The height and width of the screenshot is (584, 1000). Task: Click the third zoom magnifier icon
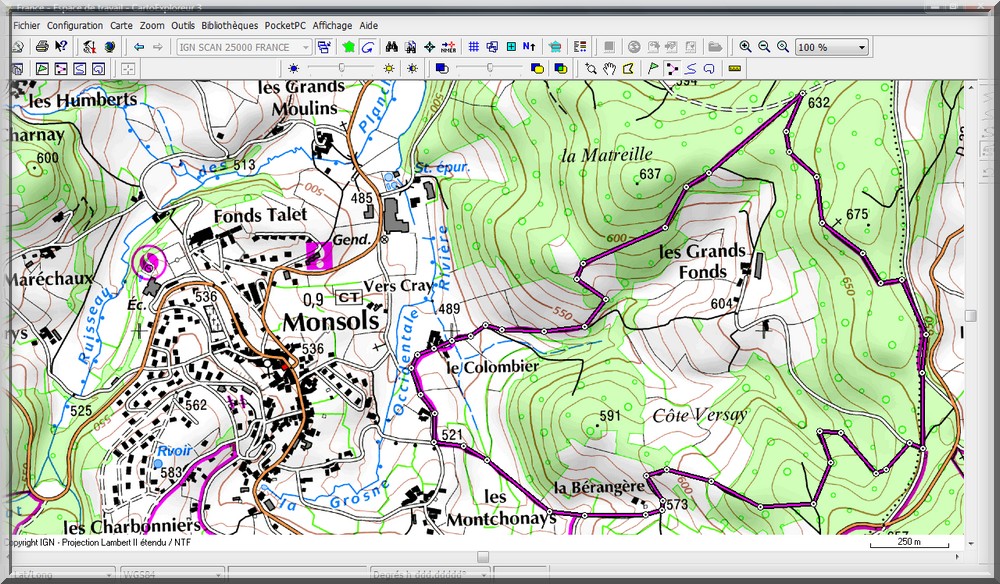(783, 47)
